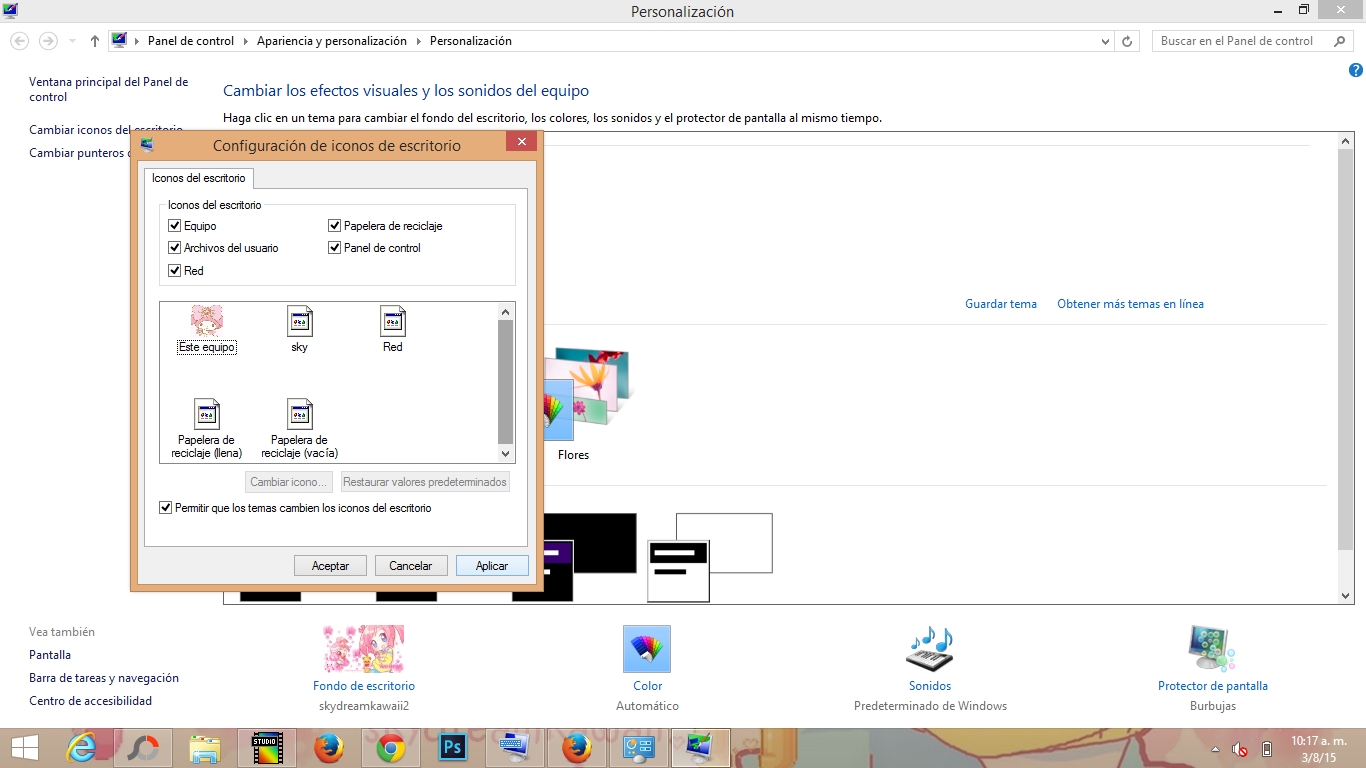
Task: Open Ventana principal del Panel de control
Action: point(109,89)
